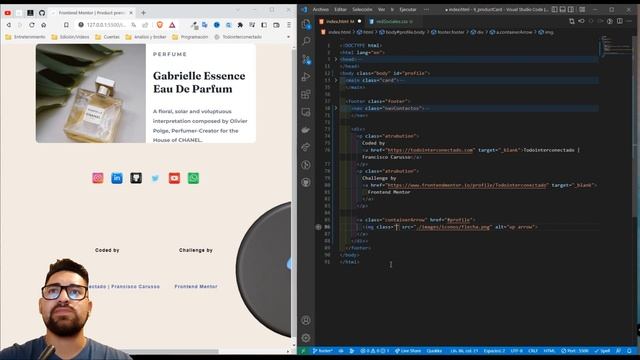
Task: Click VS Code minimap at editor right
Action: [x=616, y=47]
